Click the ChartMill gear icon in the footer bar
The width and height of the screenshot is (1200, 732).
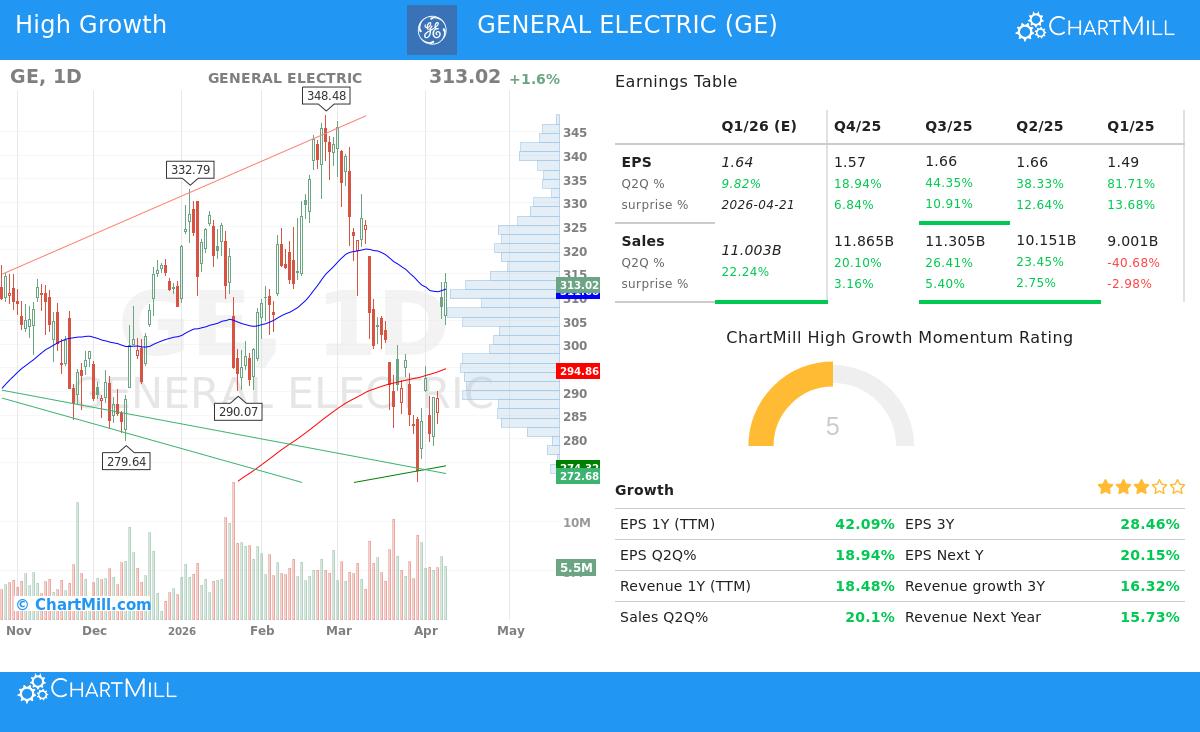30,689
